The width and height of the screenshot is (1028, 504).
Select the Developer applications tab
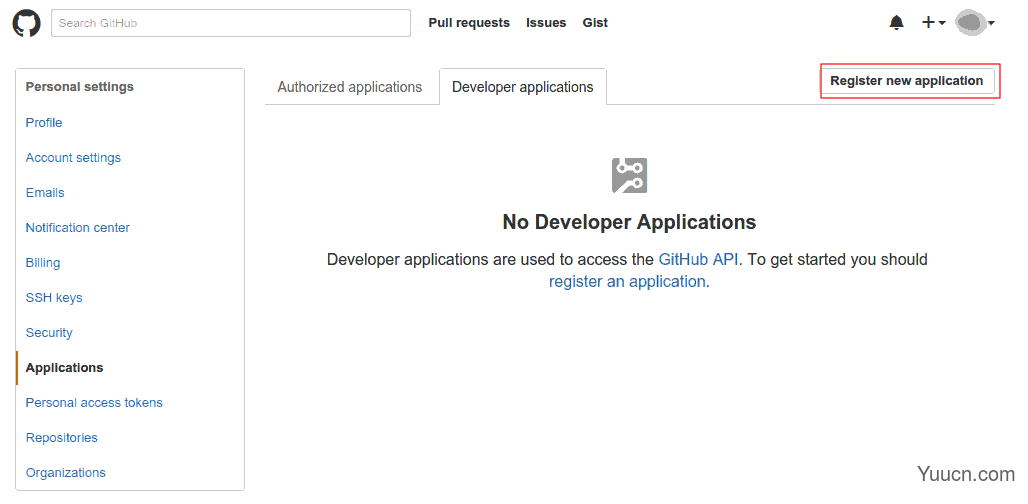coord(523,87)
